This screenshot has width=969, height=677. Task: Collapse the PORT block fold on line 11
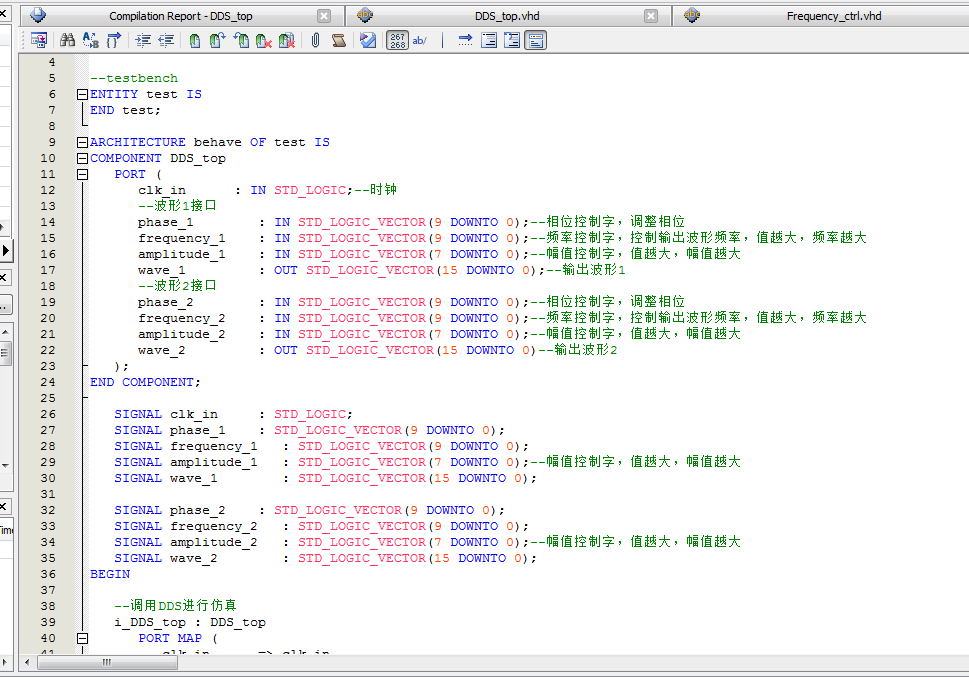tap(82, 174)
